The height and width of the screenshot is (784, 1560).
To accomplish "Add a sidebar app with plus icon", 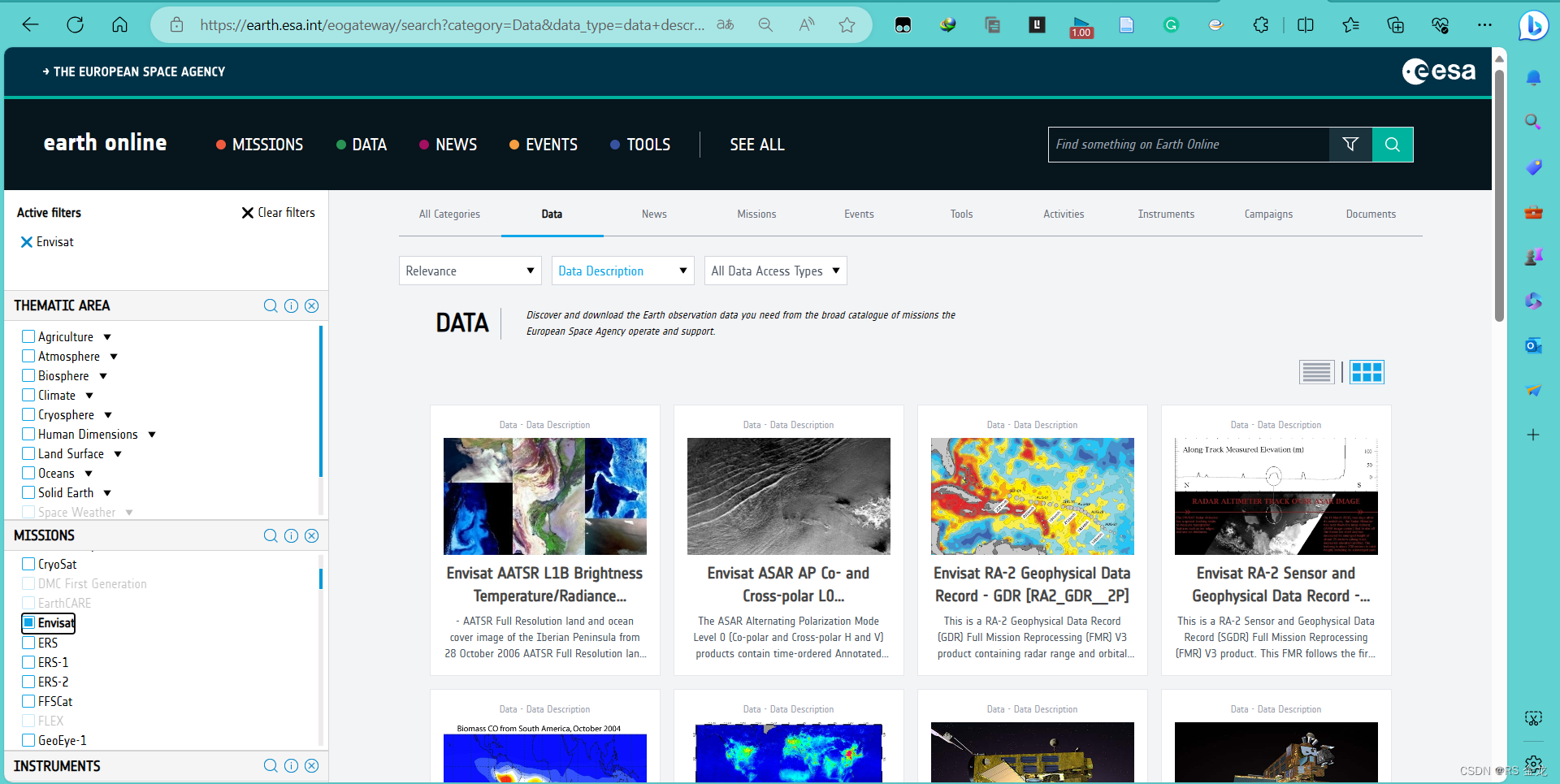I will pos(1533,435).
